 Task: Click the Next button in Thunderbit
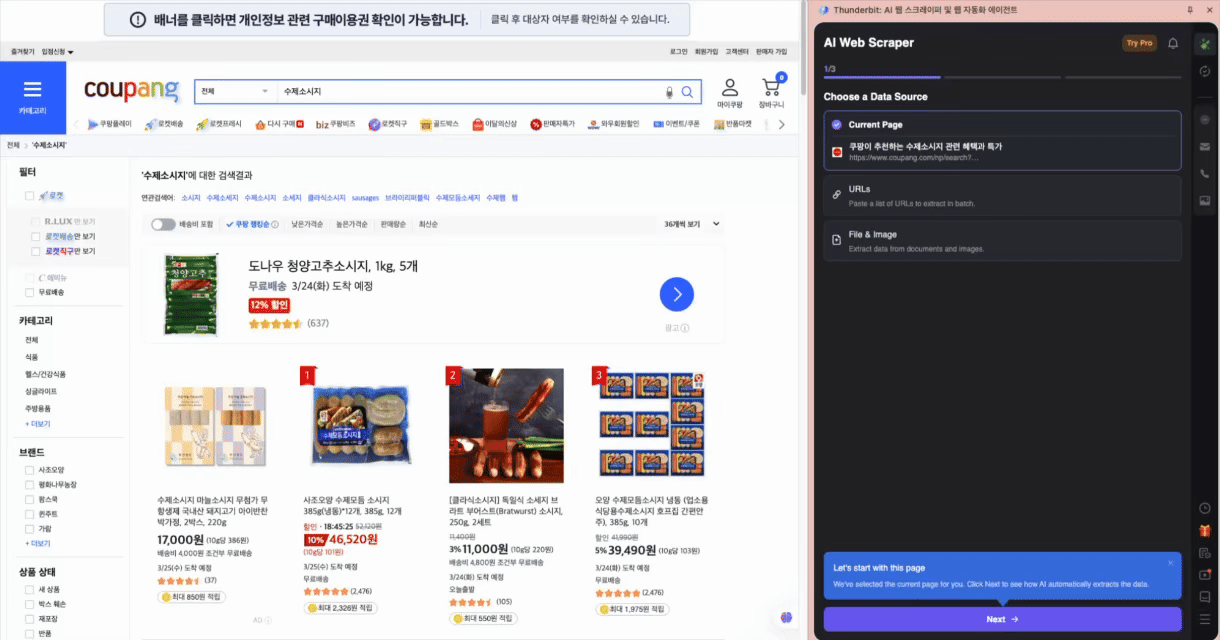(x=1002, y=619)
